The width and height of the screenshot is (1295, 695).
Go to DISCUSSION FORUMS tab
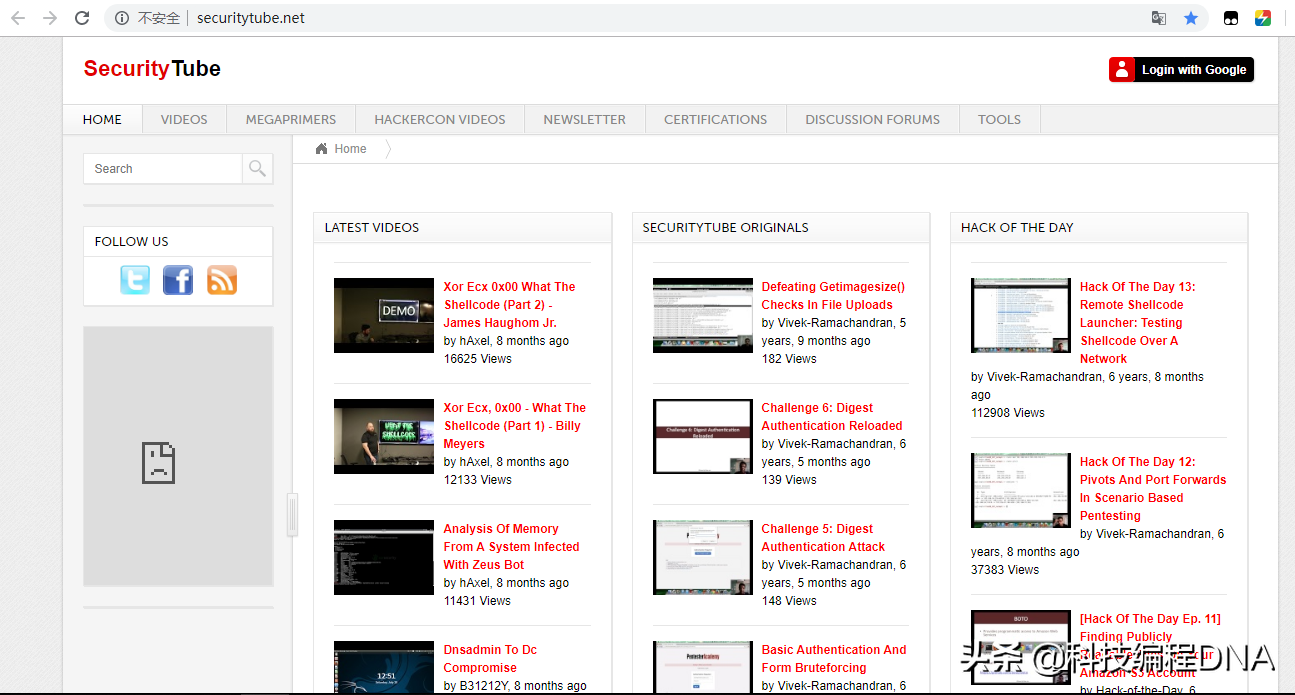pos(873,120)
